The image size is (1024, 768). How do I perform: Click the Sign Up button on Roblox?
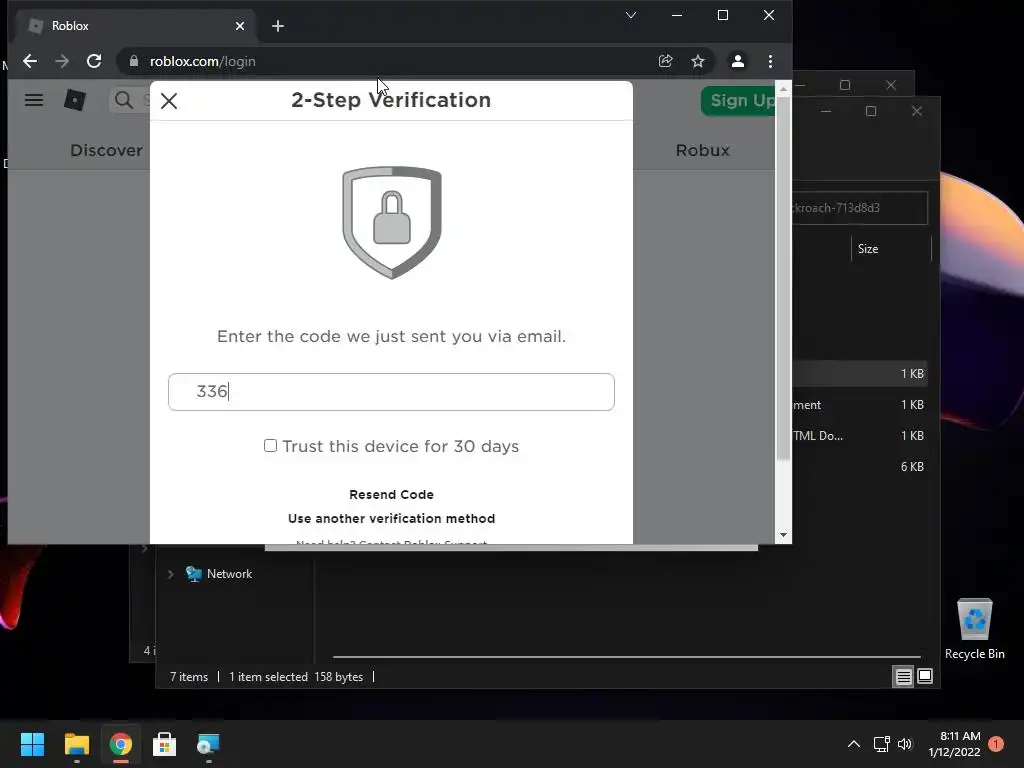point(739,101)
